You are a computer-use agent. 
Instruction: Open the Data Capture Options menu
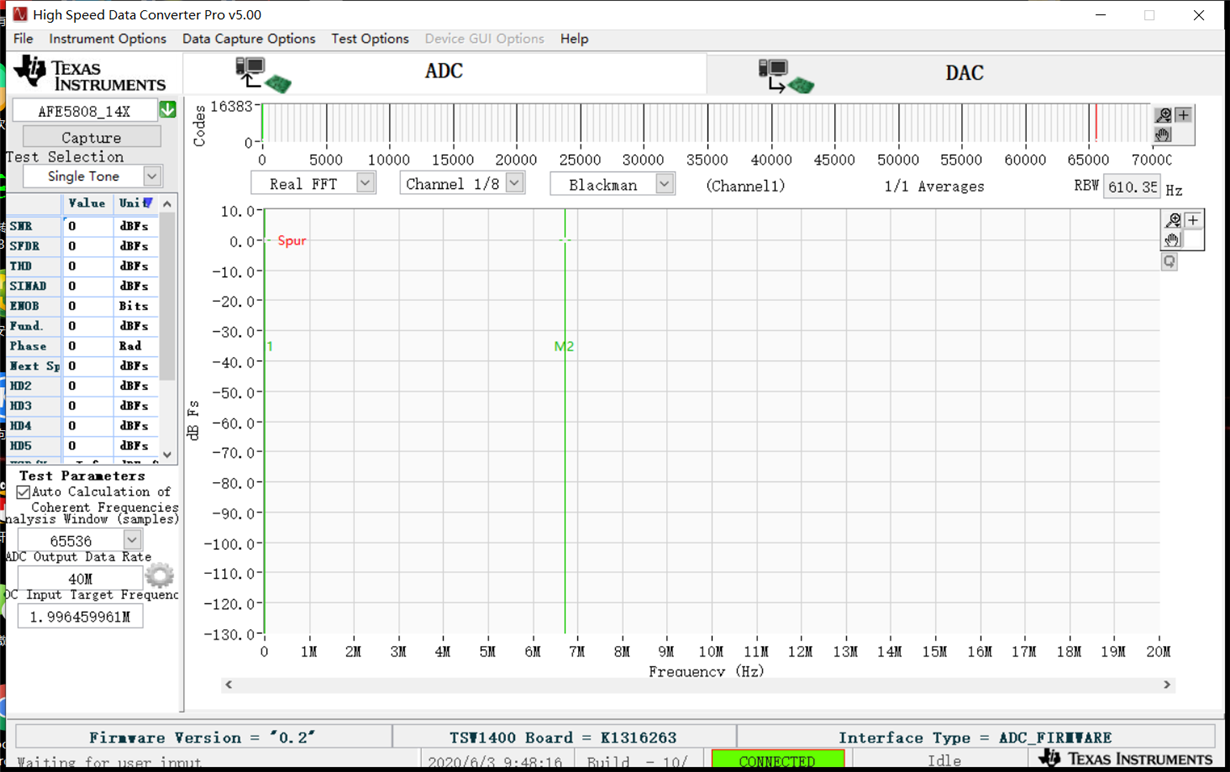point(248,39)
